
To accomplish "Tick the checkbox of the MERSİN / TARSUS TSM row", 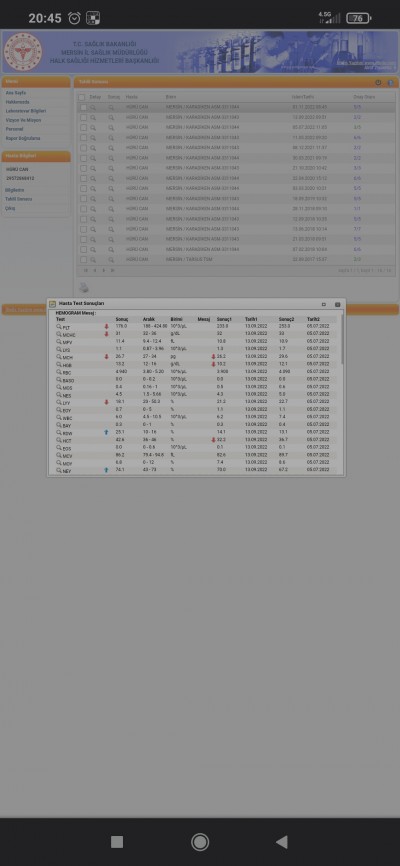I will point(83,259).
